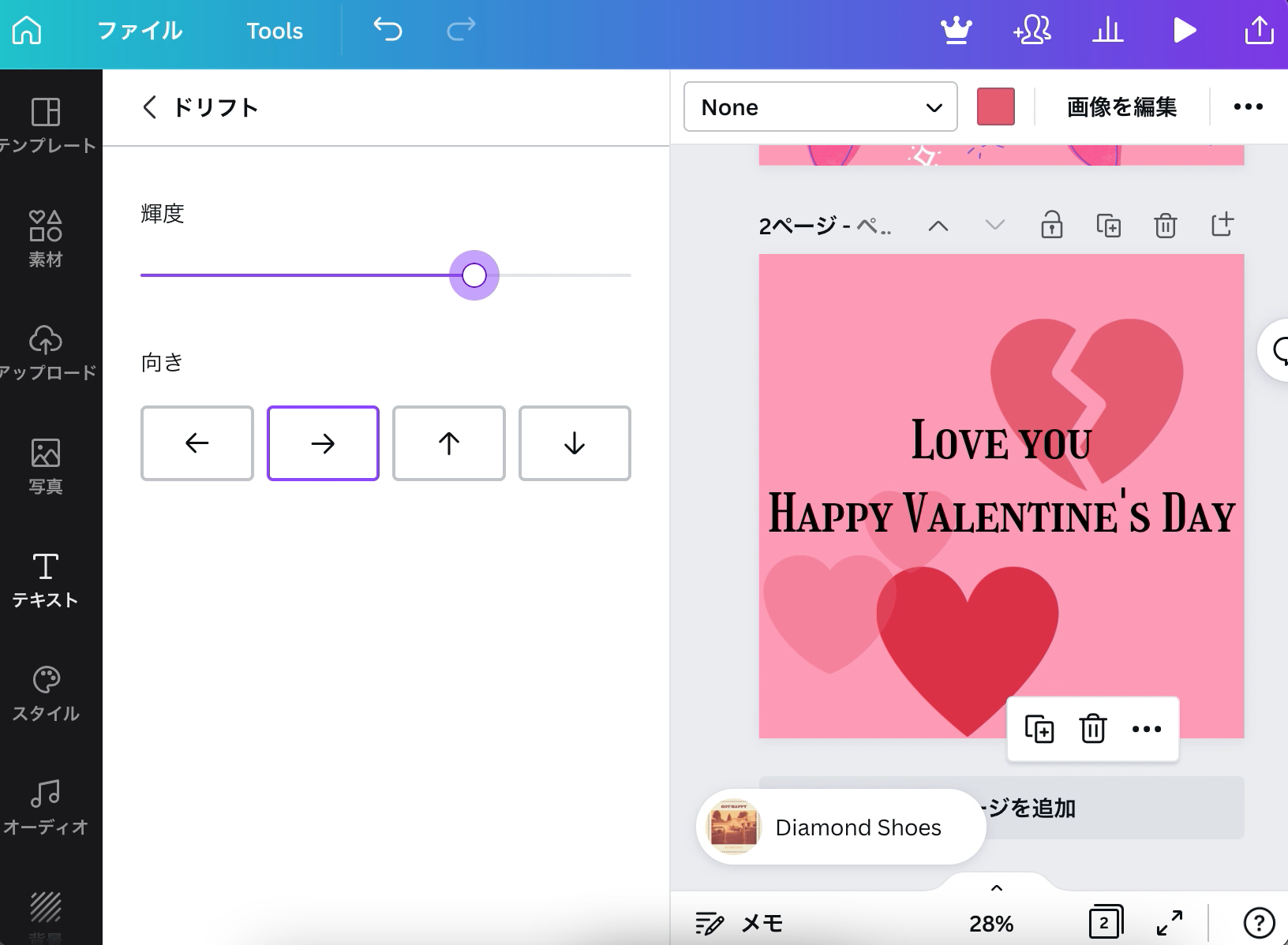Image resolution: width=1288 pixels, height=945 pixels.
Task: Duplicate the selected element in floating toolbar
Action: coord(1039,729)
